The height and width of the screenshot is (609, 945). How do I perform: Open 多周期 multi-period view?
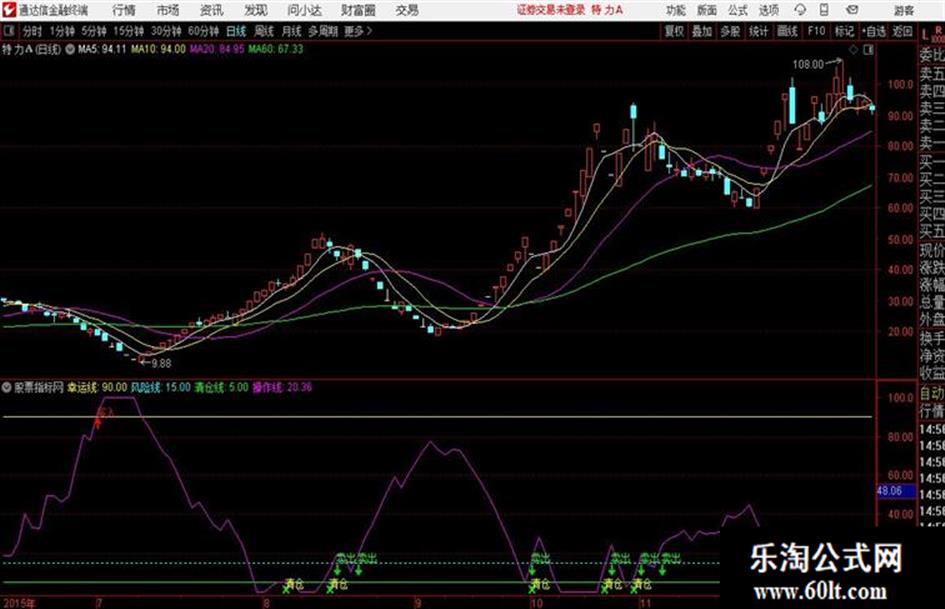323,31
